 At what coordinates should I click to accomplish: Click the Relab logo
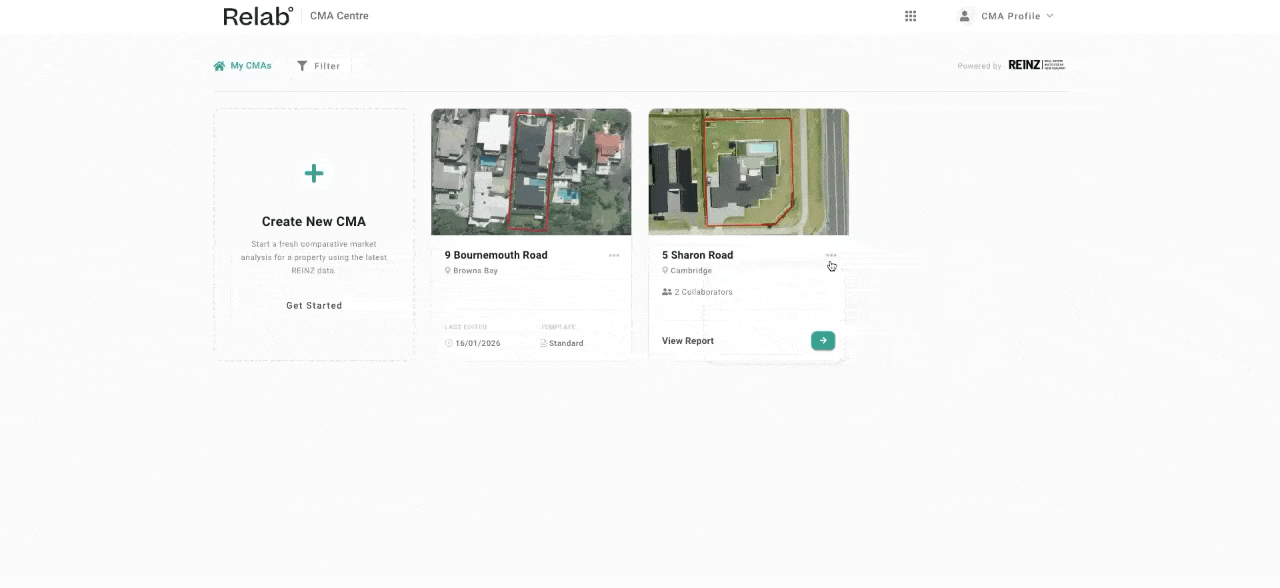pos(258,16)
